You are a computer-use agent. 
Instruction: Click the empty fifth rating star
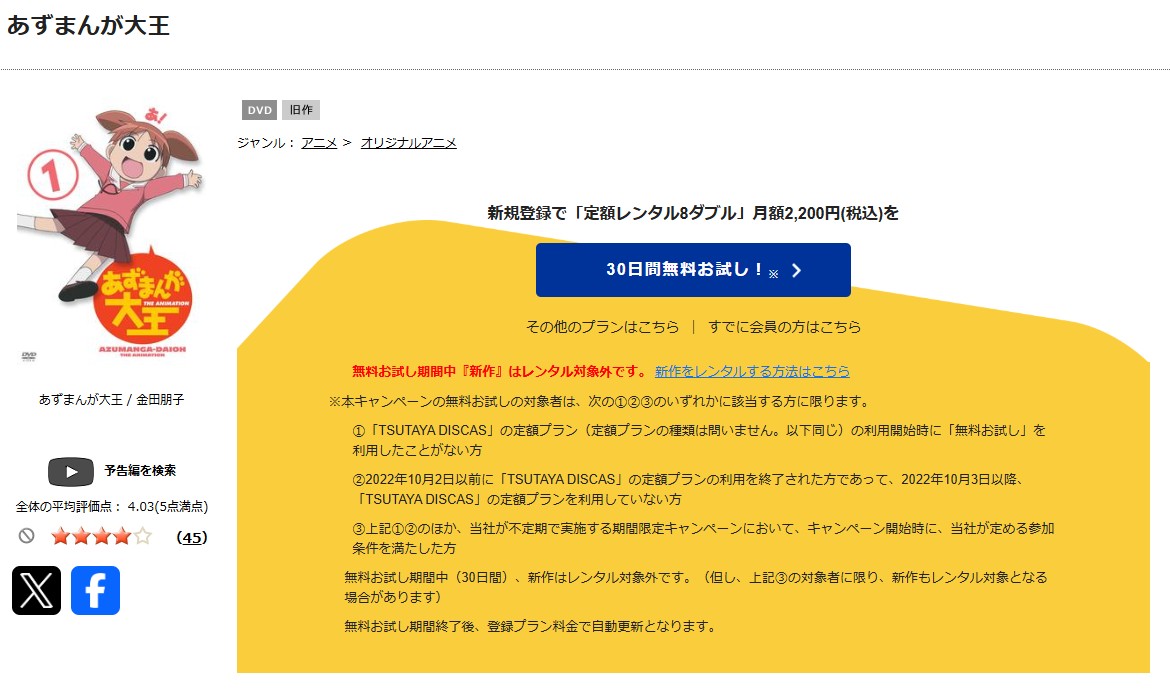(x=142, y=537)
